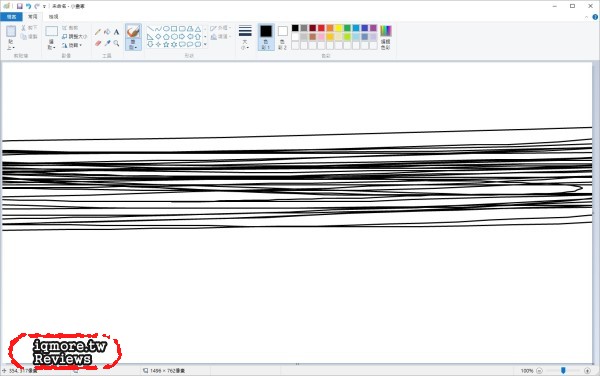600x376 pixels.
Task: Choose the Up arrow shape
Action: click(198, 37)
